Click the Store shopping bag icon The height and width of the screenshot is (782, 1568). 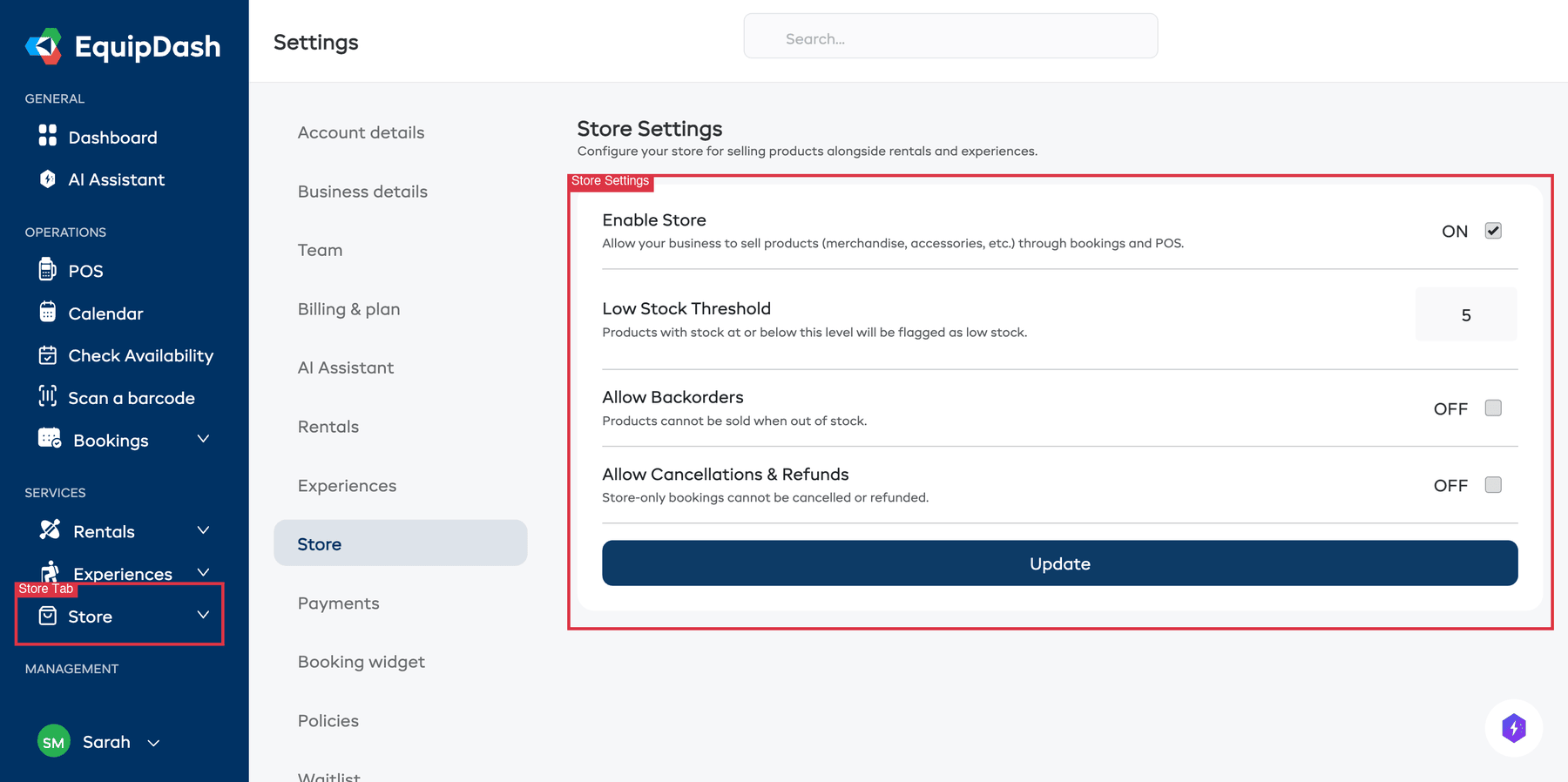(x=48, y=617)
